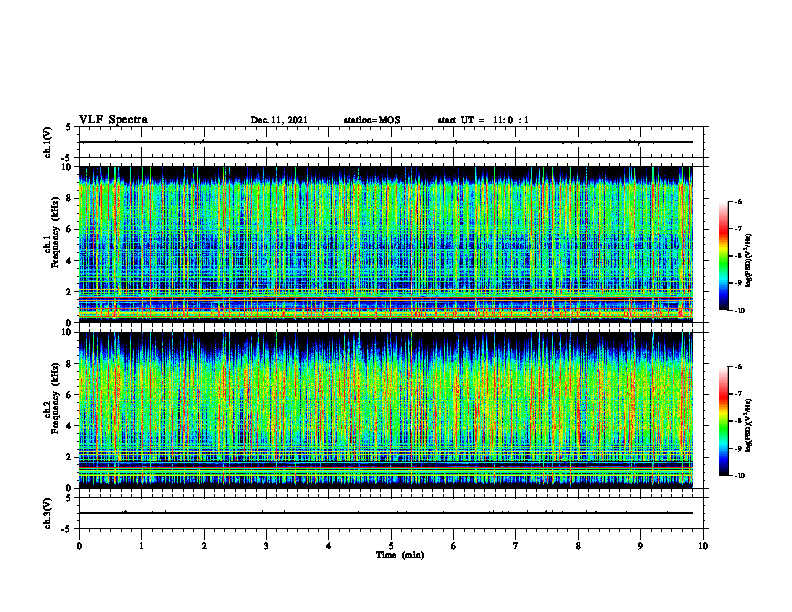
Task: Click the time axis tick label "10"
Action: point(703,546)
